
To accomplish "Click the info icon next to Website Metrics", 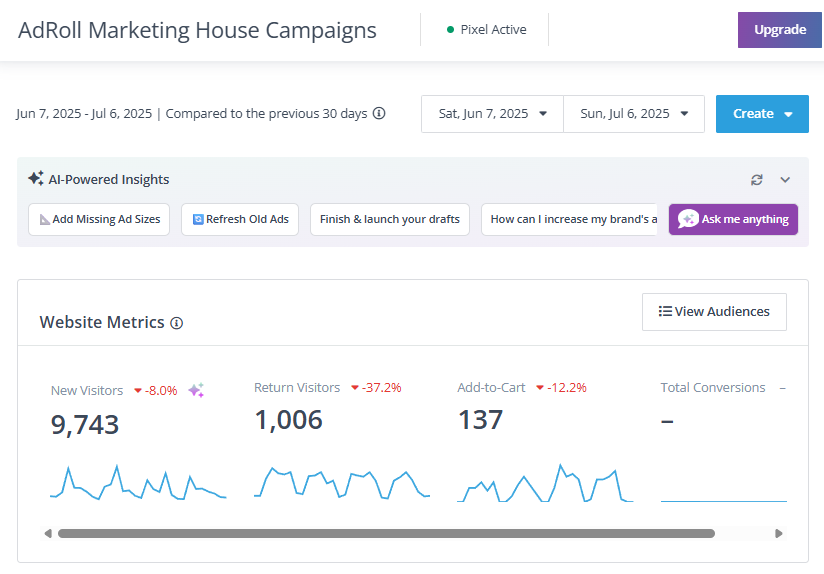I will coord(177,323).
